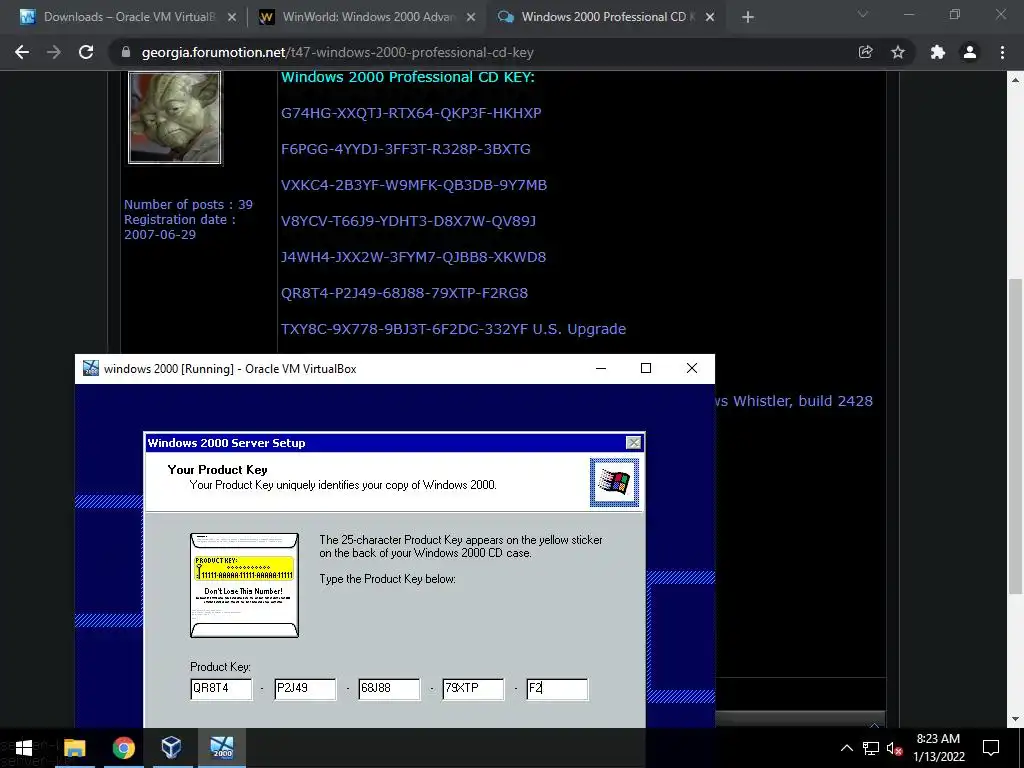
Task: Click the address bar URL
Action: 338,52
